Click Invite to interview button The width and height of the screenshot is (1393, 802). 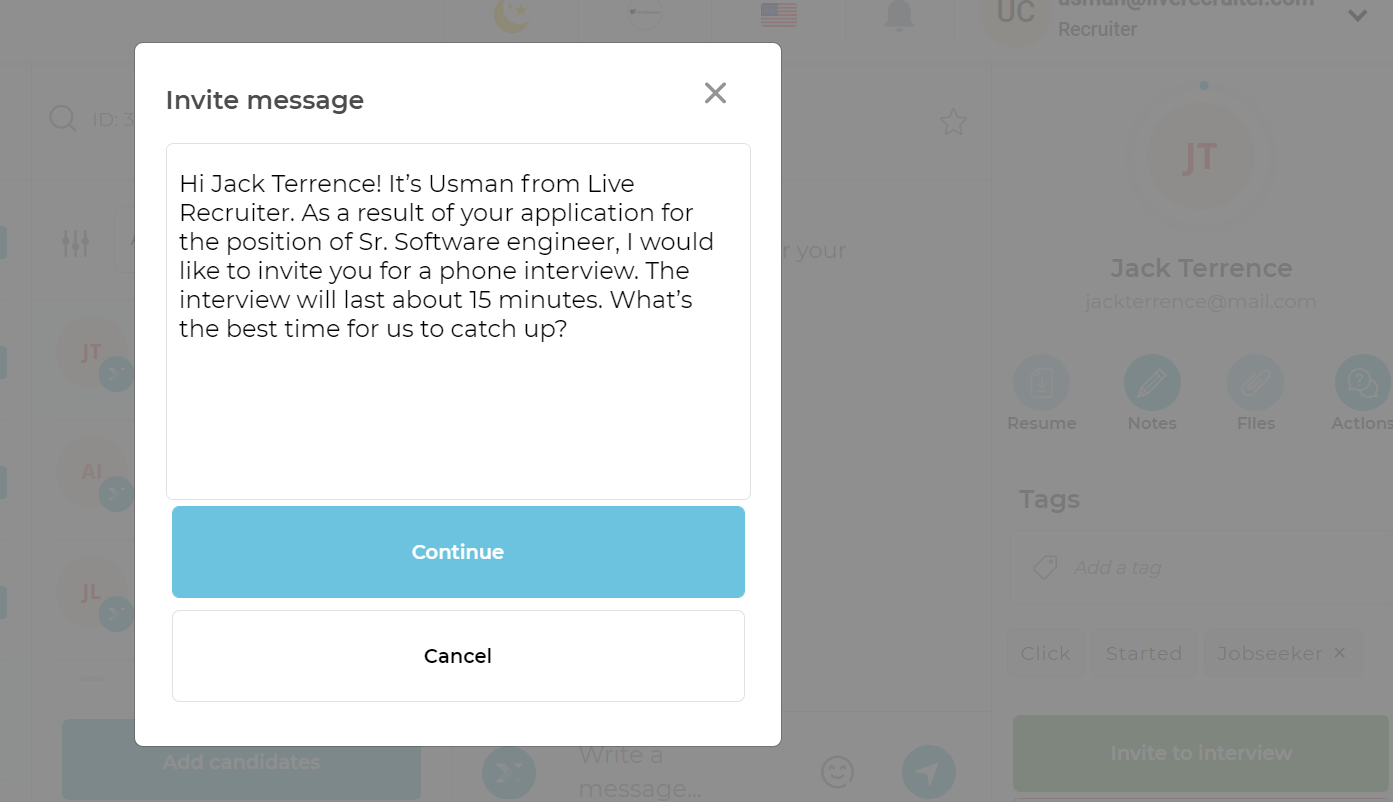pyautogui.click(x=1201, y=753)
